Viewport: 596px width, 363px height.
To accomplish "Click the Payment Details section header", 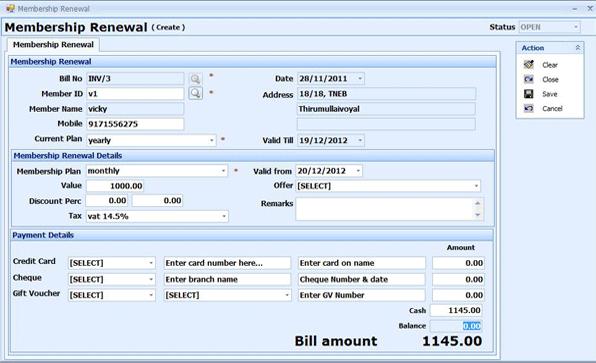I will [x=252, y=235].
